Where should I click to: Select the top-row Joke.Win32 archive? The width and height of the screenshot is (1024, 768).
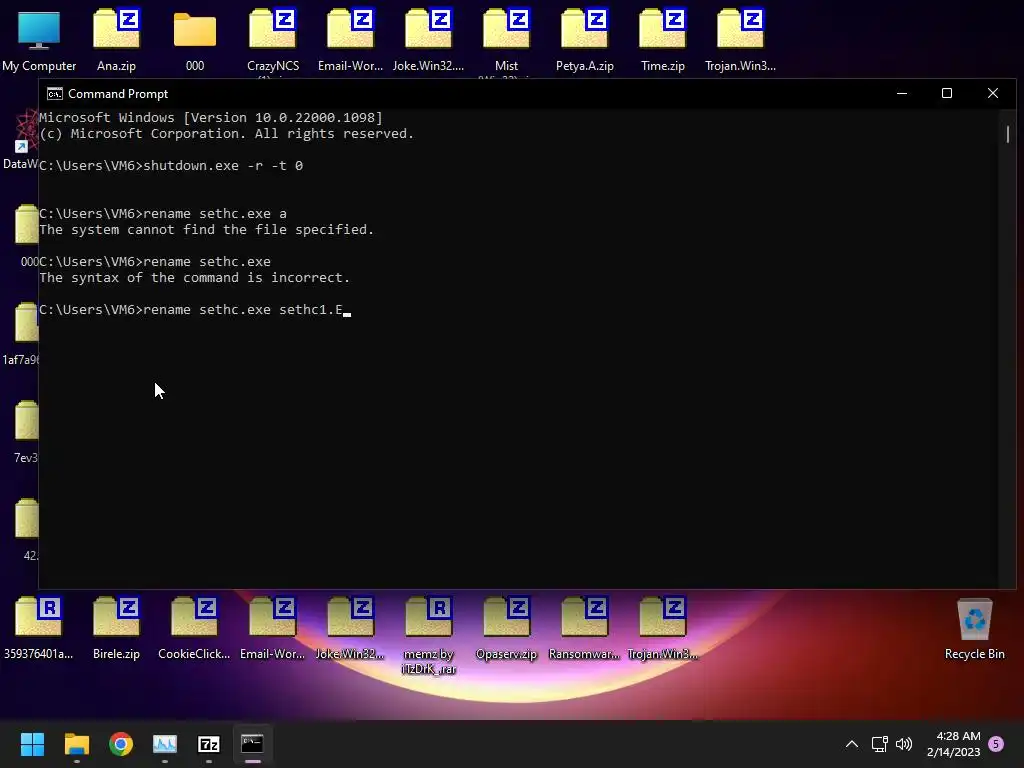[428, 40]
